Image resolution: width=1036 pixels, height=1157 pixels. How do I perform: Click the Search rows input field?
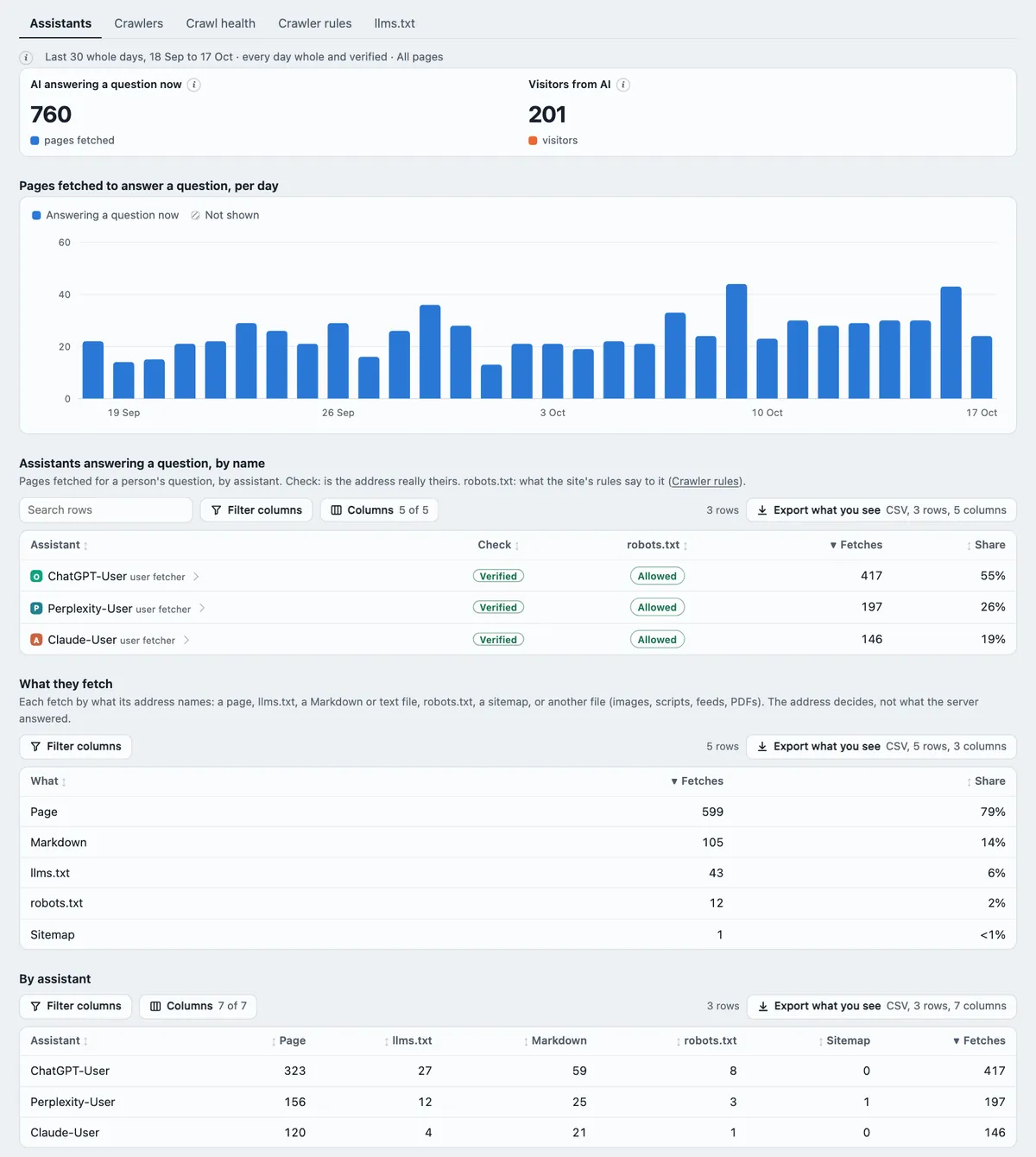(105, 510)
